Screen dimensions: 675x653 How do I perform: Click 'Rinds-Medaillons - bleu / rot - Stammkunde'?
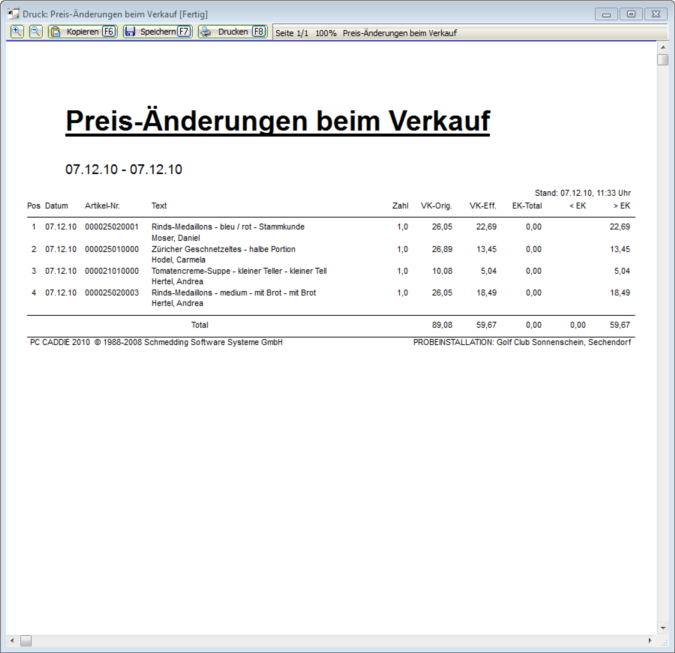click(x=228, y=227)
